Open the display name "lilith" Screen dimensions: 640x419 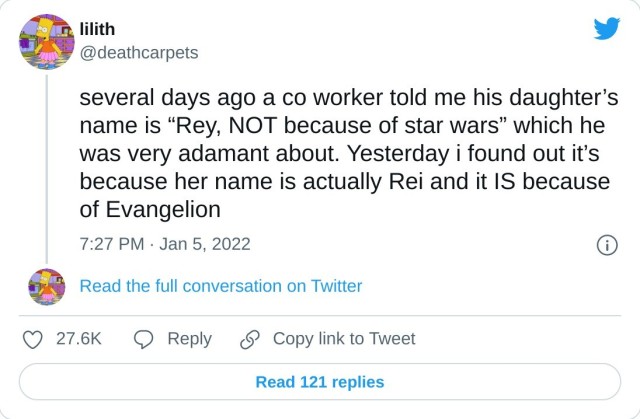click(x=98, y=30)
